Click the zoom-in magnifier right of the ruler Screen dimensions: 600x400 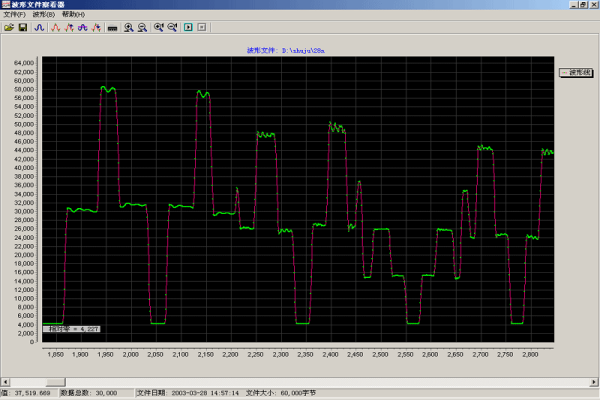[x=130, y=27]
